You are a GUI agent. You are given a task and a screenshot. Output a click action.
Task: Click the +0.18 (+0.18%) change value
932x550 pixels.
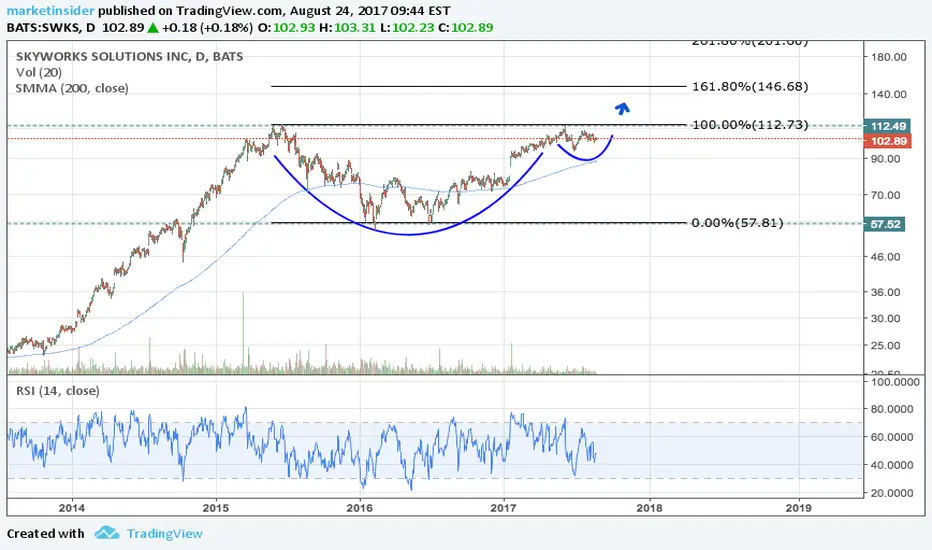(x=207, y=27)
